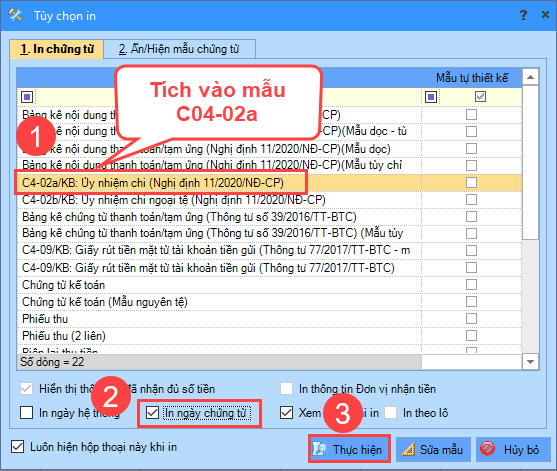Tick the In theo lô checkbox
This screenshot has height=471, width=557.
point(390,413)
